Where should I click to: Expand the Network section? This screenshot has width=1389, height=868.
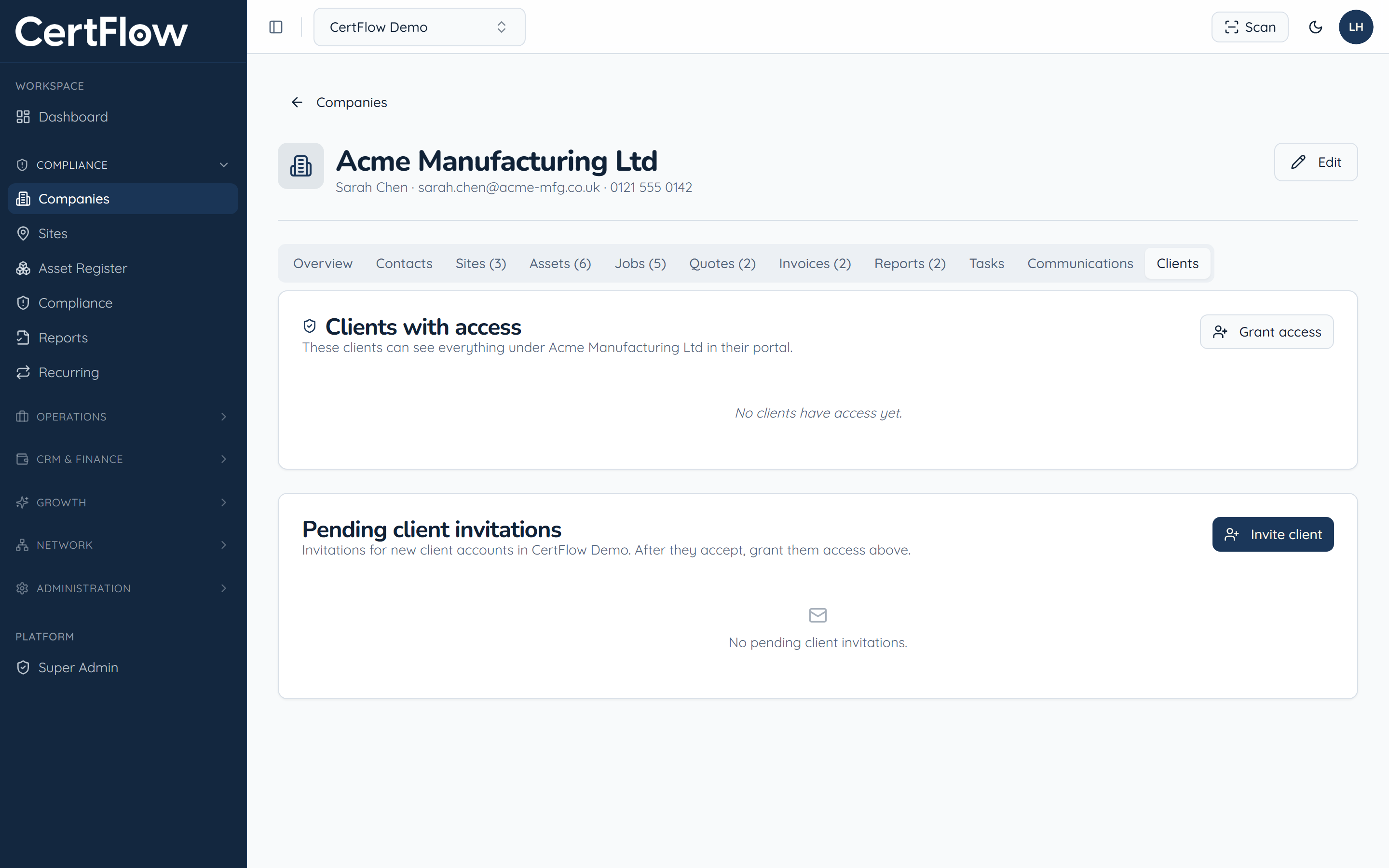pos(123,545)
